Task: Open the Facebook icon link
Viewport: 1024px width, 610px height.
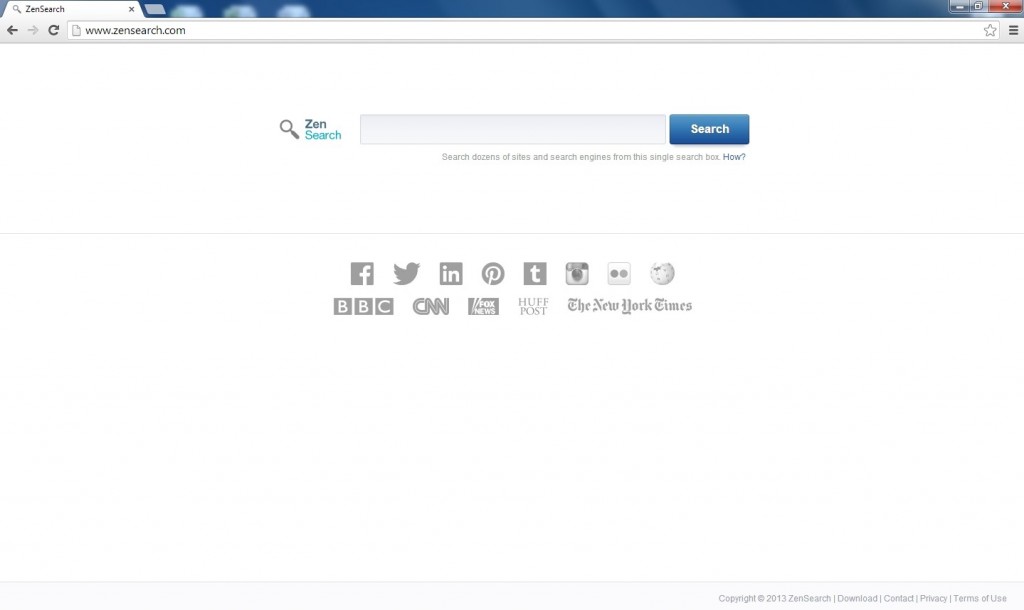Action: coord(362,274)
